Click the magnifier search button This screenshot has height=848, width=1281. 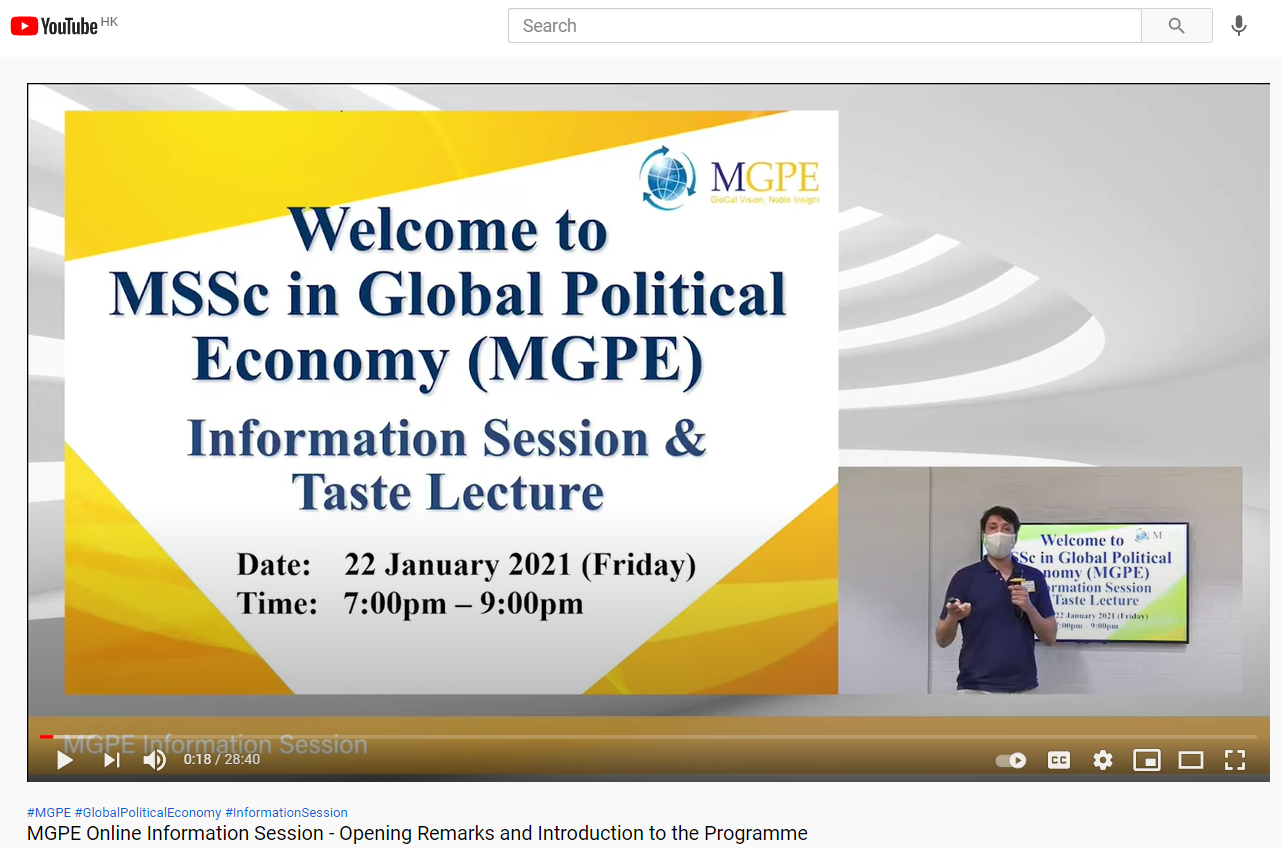(1176, 26)
